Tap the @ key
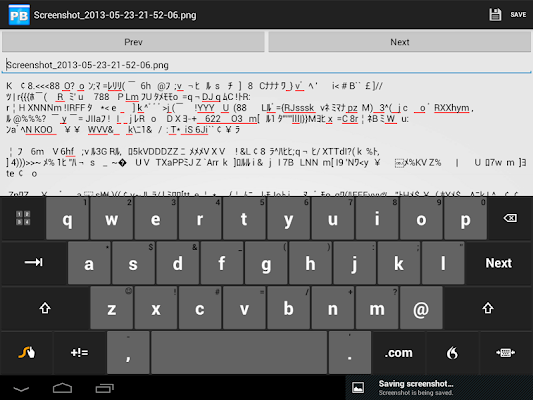The image size is (533, 400). point(421,308)
